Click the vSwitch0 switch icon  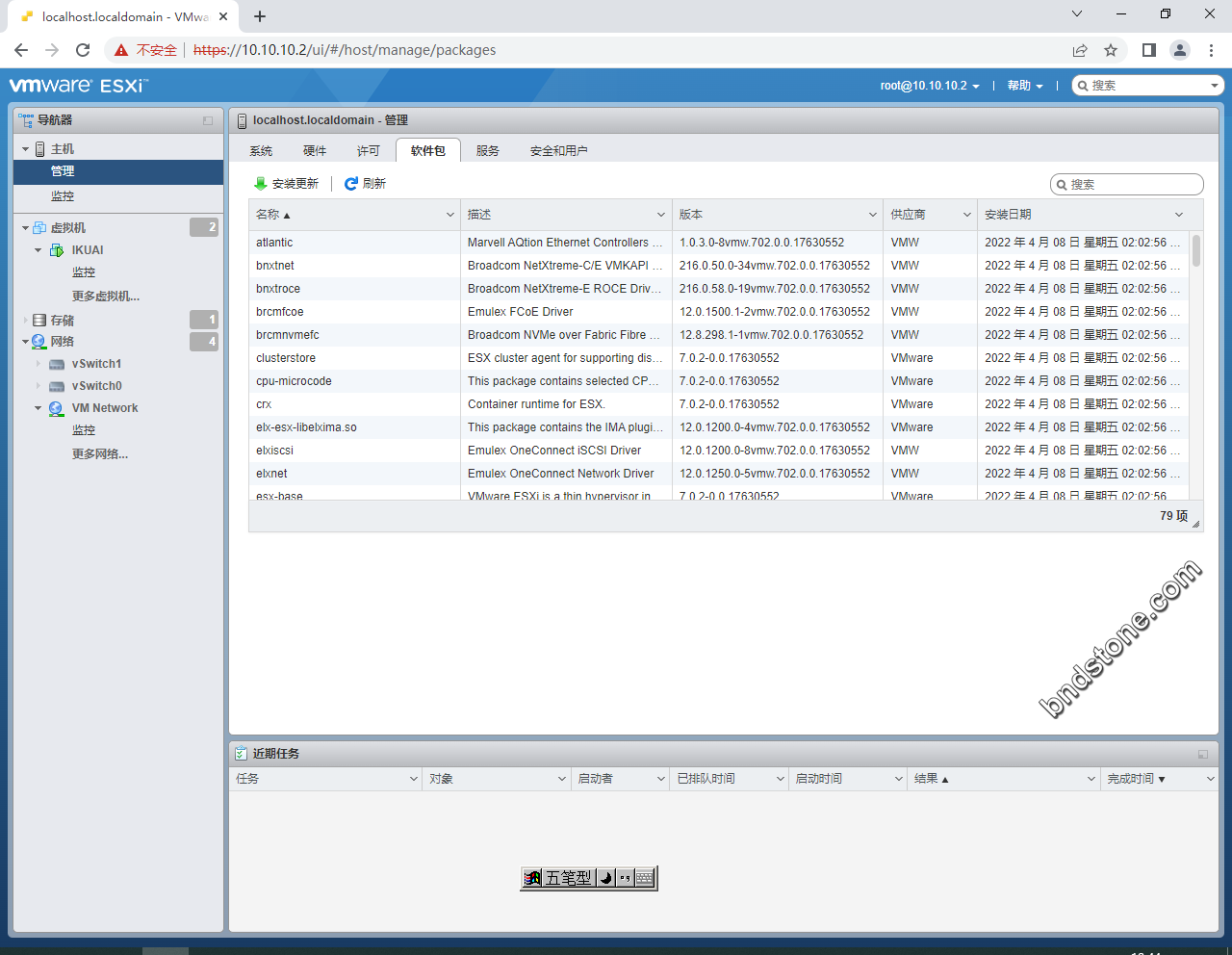click(x=57, y=386)
